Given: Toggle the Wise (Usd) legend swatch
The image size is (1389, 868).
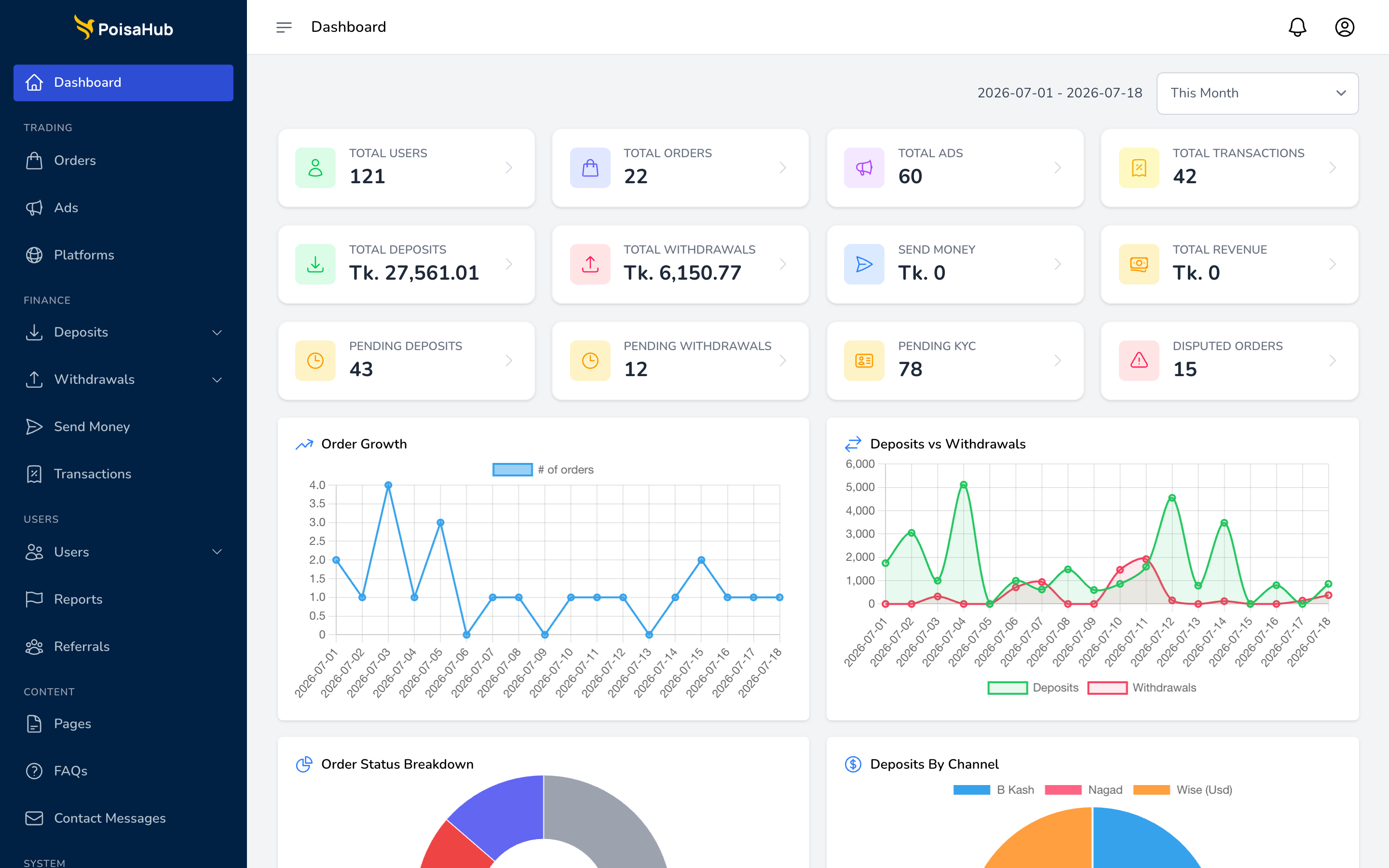Looking at the screenshot, I should (x=1151, y=790).
